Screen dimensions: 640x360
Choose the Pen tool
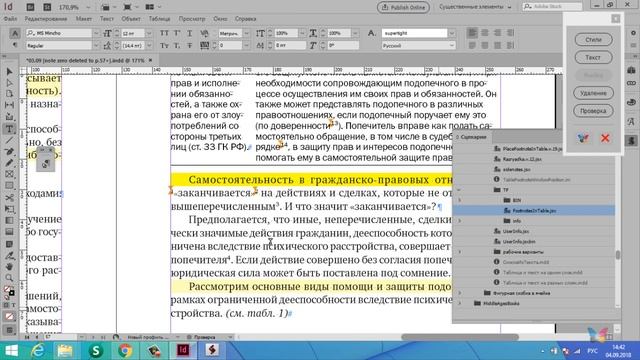tap(9, 151)
